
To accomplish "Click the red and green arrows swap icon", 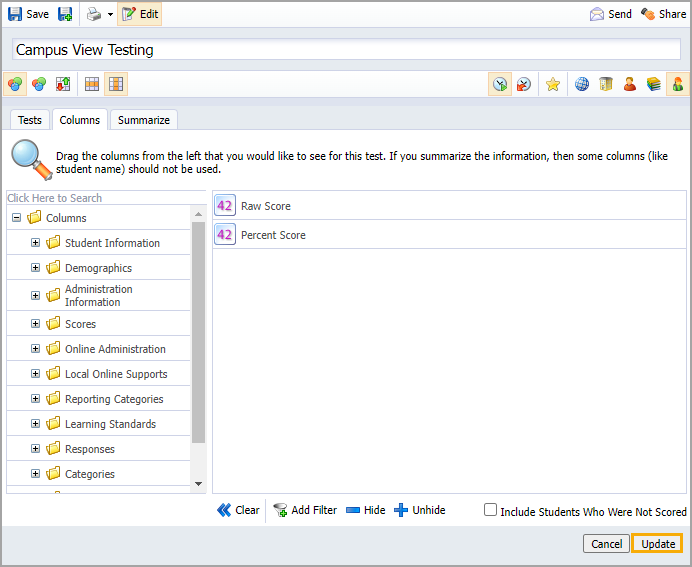I will (x=63, y=84).
